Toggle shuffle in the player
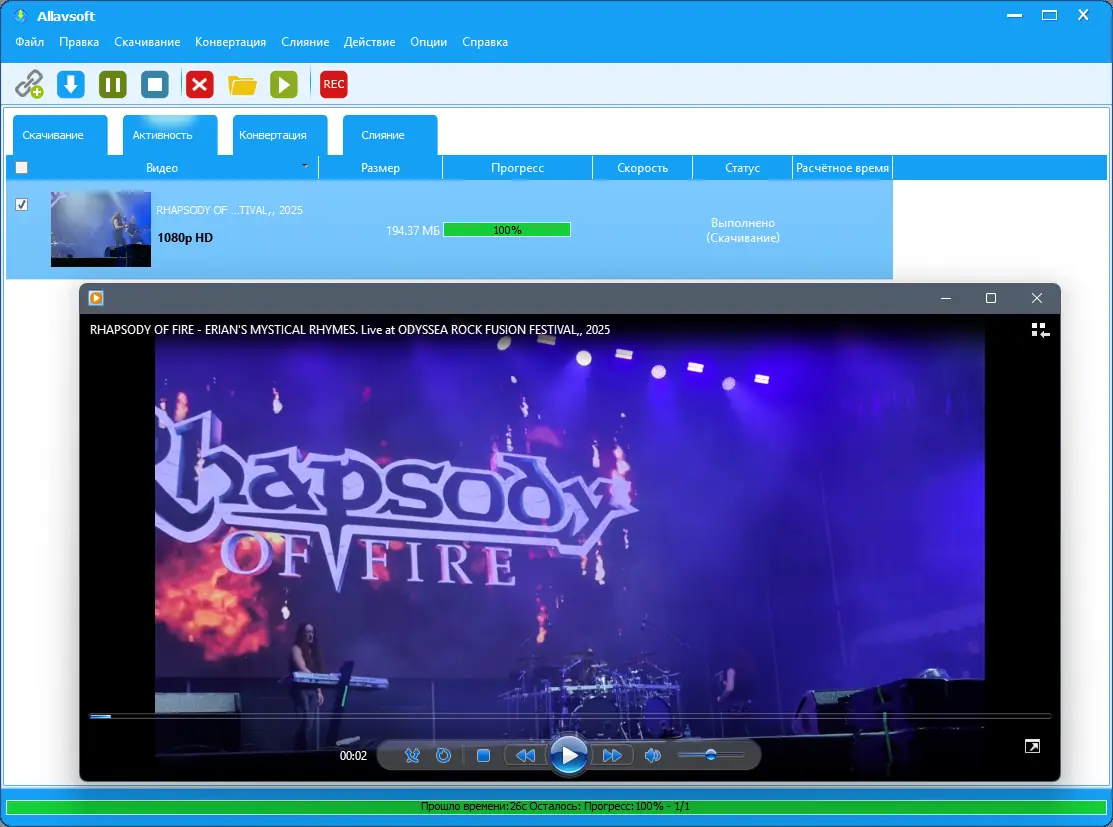Screen dimensions: 1113x827 point(412,755)
